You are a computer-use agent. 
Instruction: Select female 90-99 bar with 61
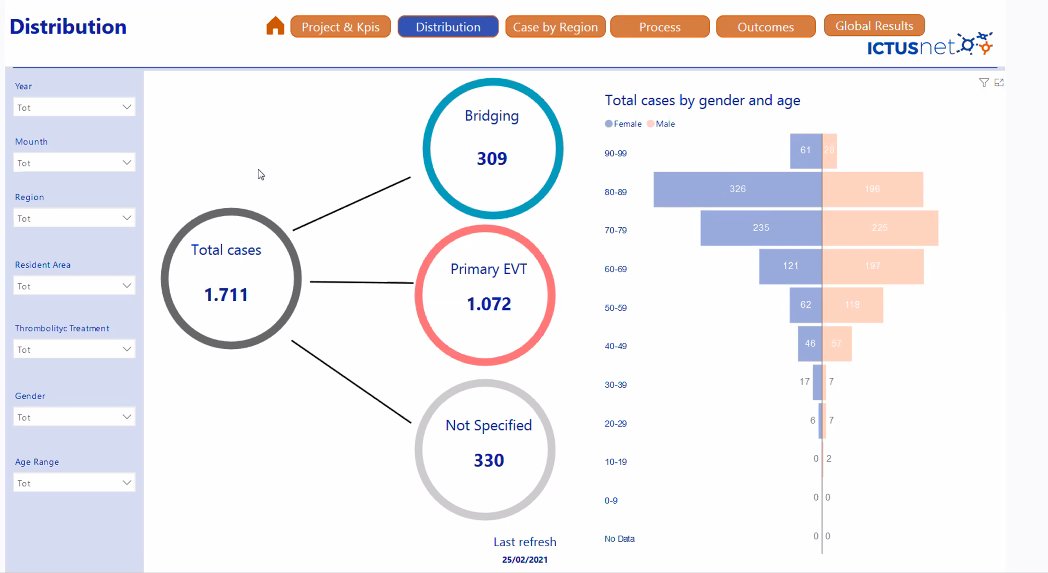coord(805,150)
